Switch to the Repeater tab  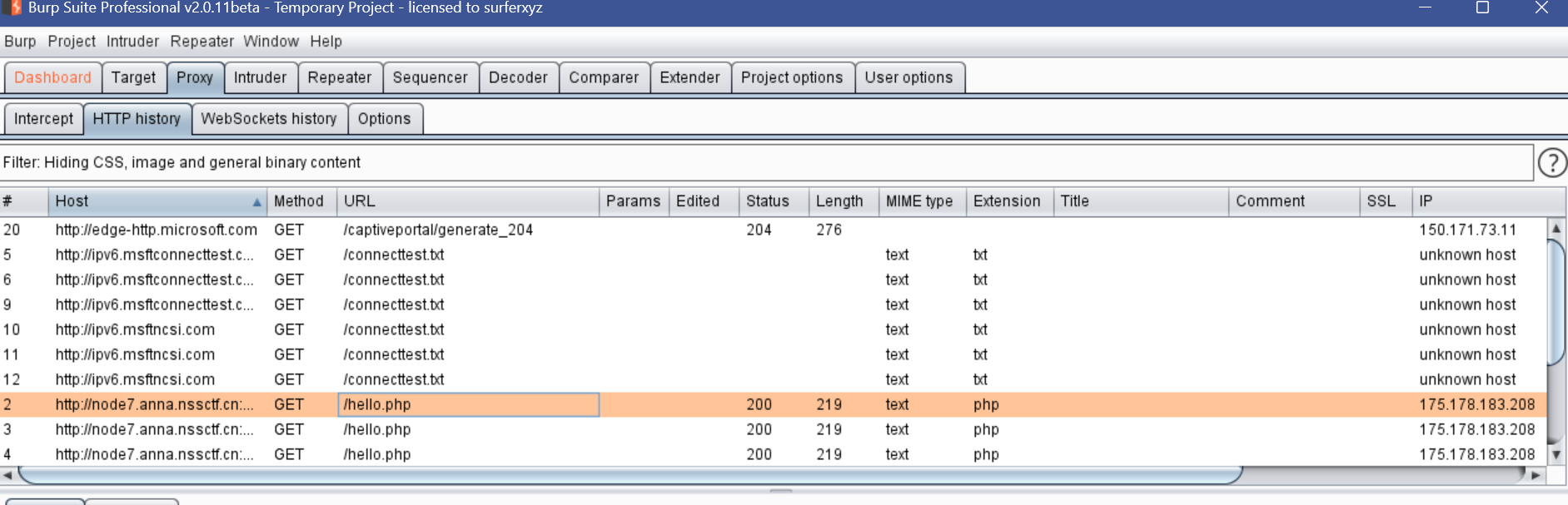point(339,77)
